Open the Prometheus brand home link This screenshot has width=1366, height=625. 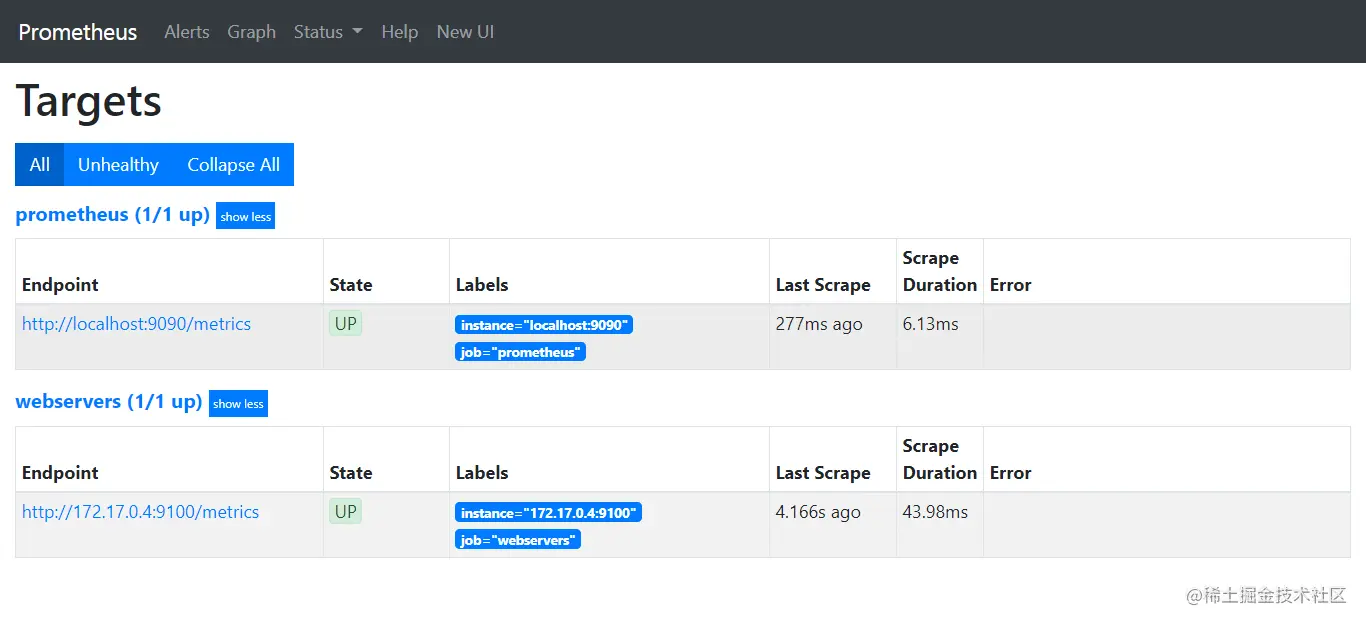[78, 32]
